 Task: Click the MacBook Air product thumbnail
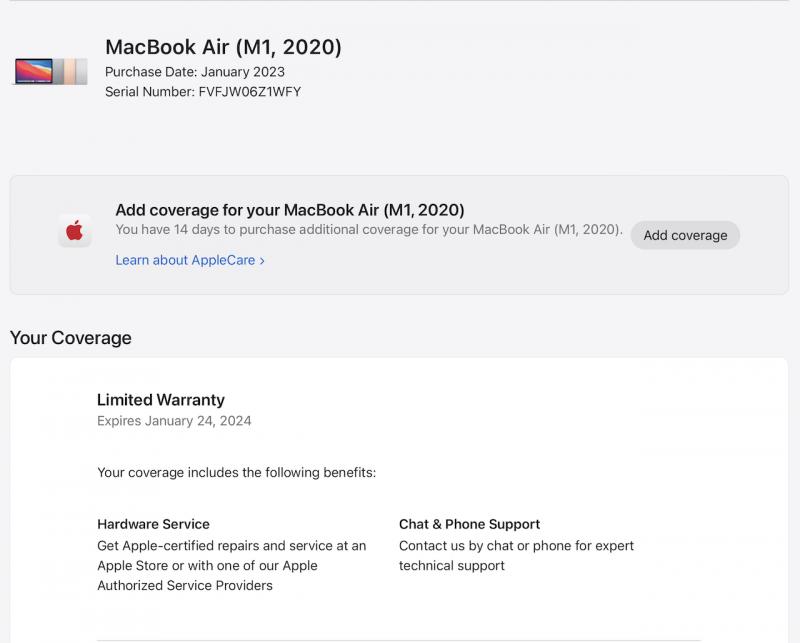pos(51,71)
